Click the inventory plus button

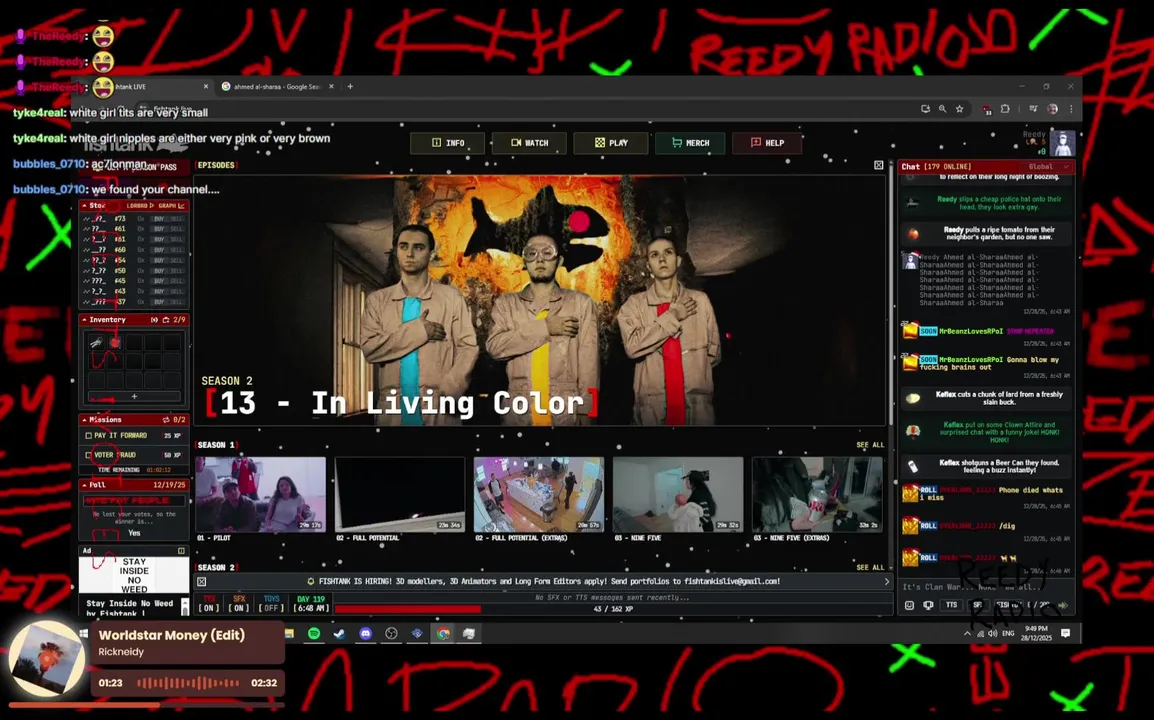coord(134,396)
